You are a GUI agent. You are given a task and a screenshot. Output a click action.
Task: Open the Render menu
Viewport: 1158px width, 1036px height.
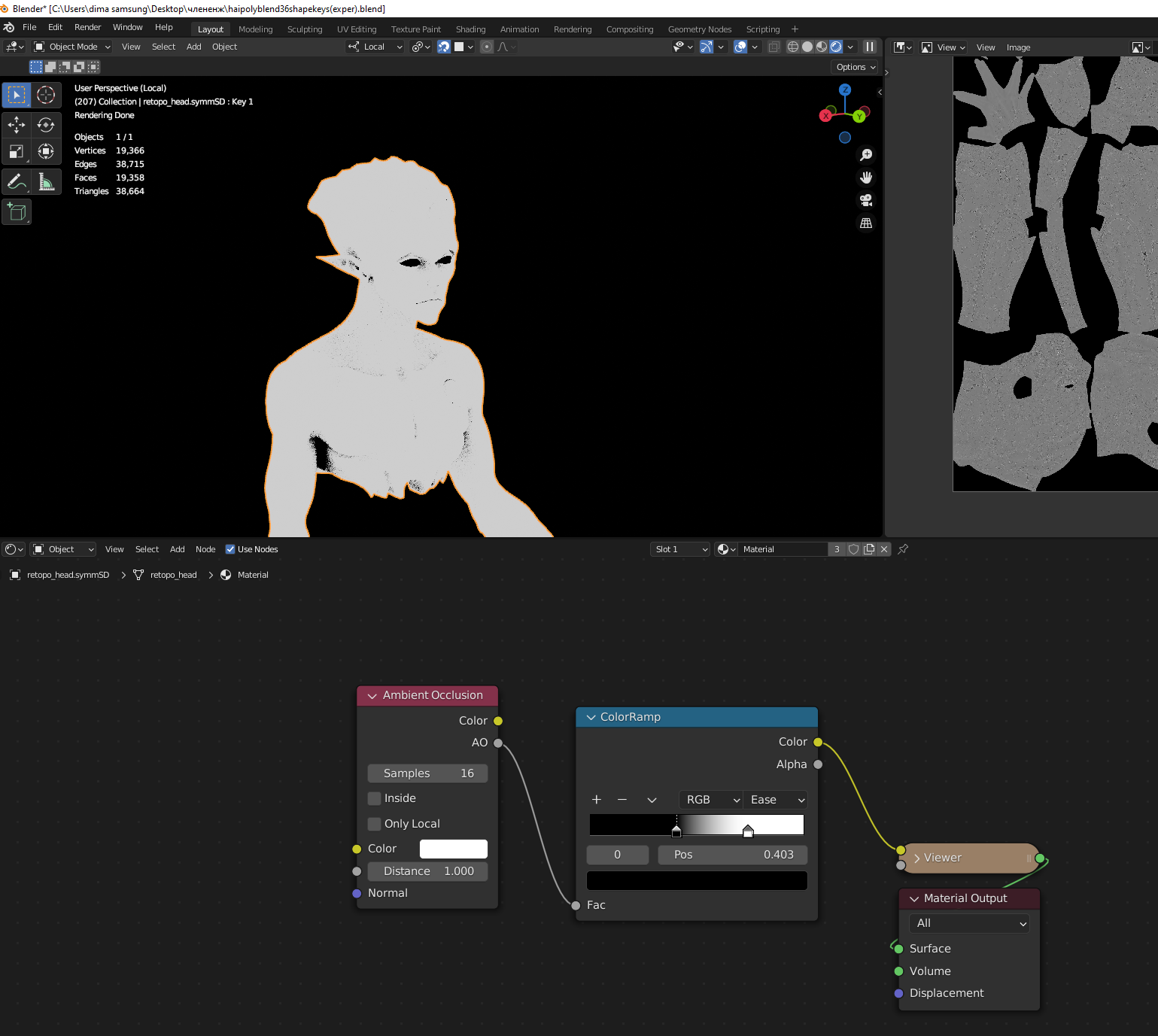(x=87, y=27)
